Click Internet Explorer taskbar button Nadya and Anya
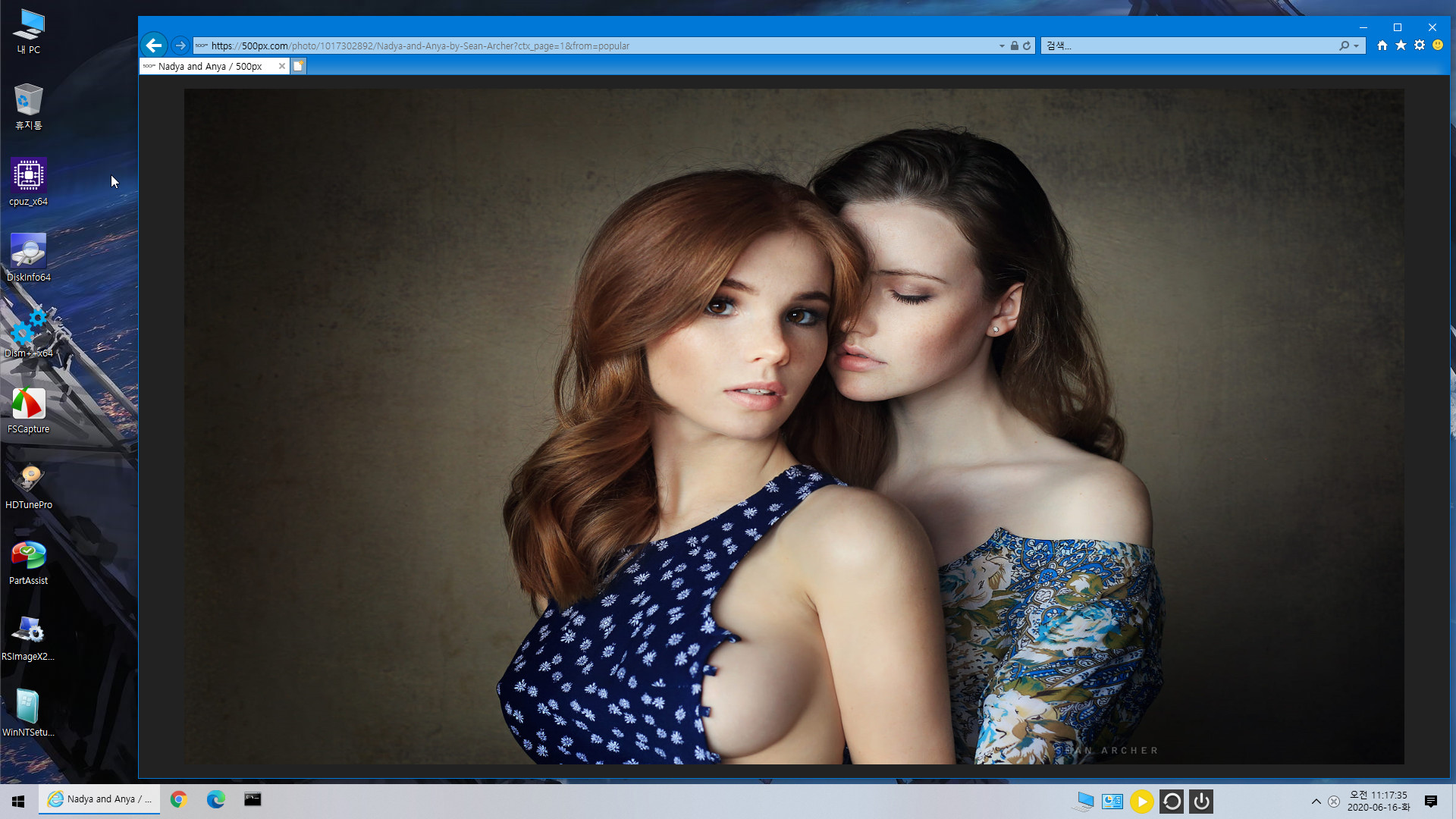This screenshot has height=819, width=1456. pos(99,799)
